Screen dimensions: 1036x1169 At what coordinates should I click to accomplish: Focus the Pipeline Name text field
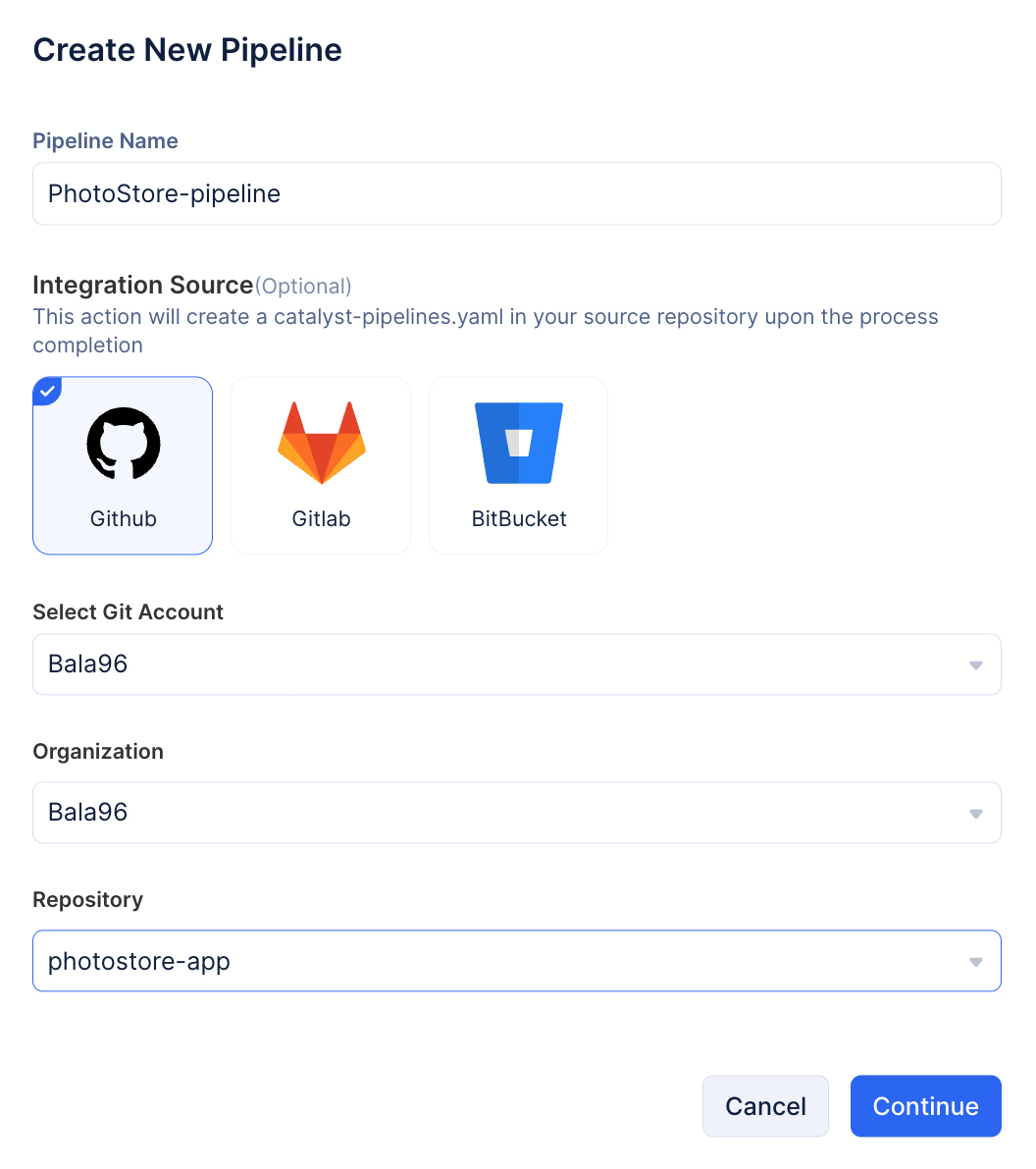[x=516, y=194]
